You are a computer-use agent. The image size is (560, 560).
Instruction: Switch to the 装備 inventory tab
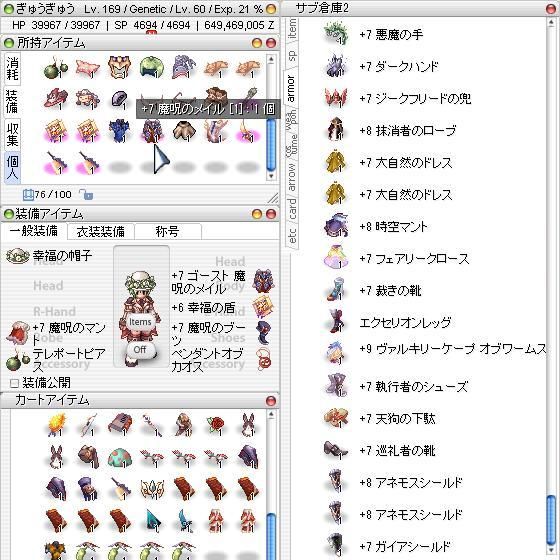tap(12, 101)
